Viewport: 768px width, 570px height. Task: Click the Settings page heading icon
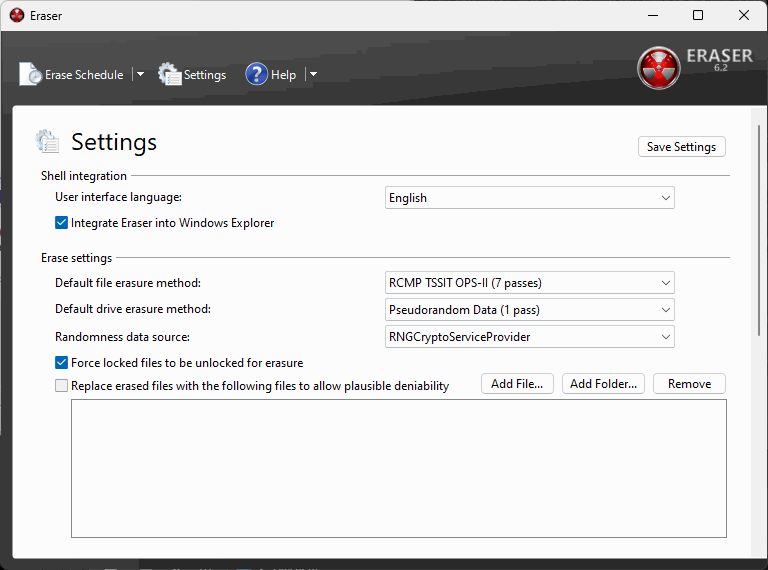tap(48, 142)
